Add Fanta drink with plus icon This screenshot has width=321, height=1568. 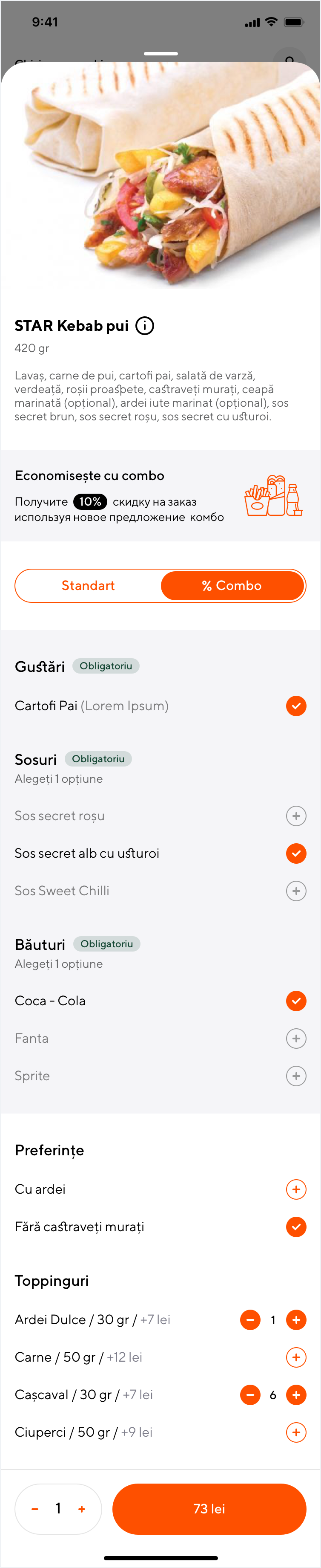coord(296,1039)
